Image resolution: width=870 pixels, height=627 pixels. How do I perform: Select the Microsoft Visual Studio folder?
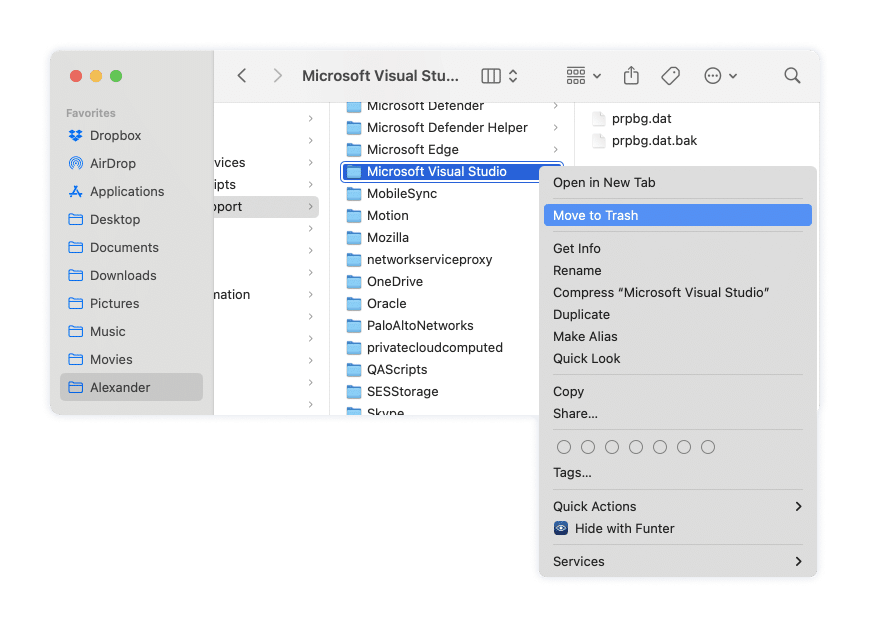click(x=441, y=171)
